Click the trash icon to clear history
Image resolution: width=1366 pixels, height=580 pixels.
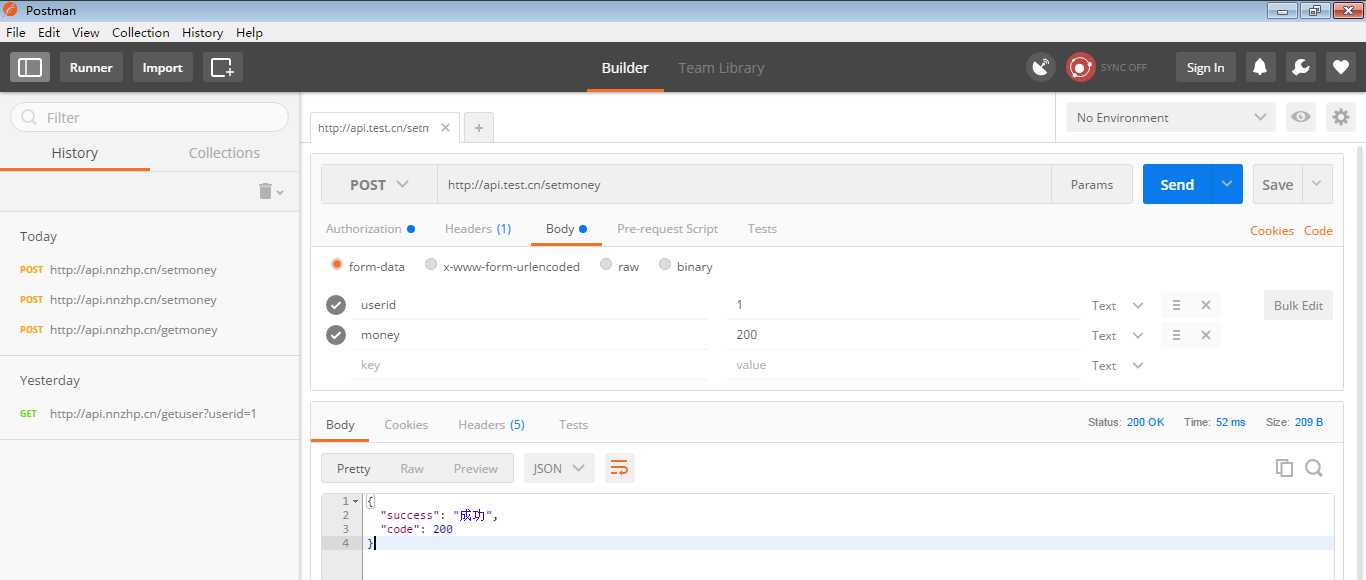[265, 191]
